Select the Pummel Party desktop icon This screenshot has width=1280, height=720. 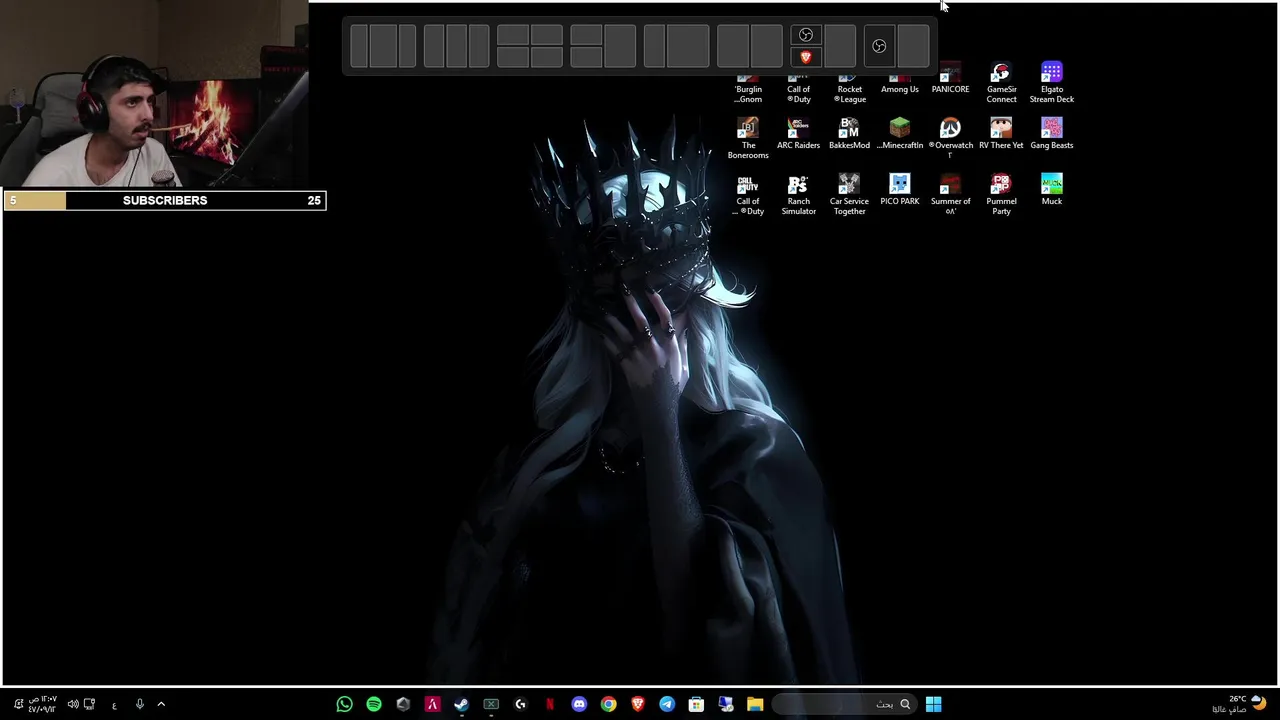pyautogui.click(x=1001, y=195)
